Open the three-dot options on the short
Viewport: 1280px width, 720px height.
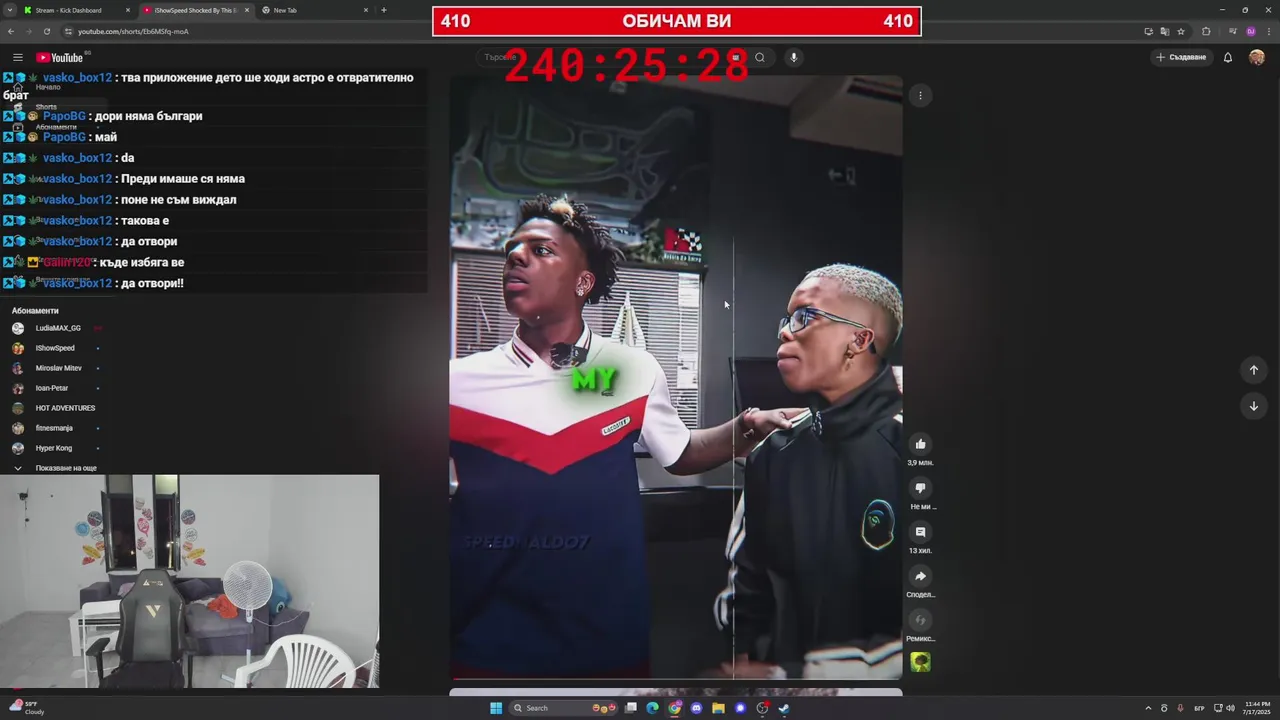point(920,96)
